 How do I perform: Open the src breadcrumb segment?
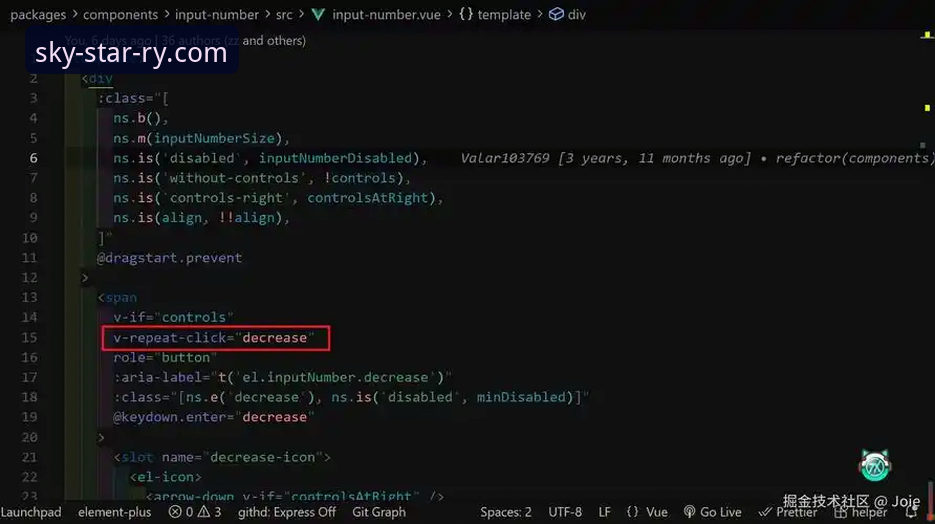pos(284,14)
